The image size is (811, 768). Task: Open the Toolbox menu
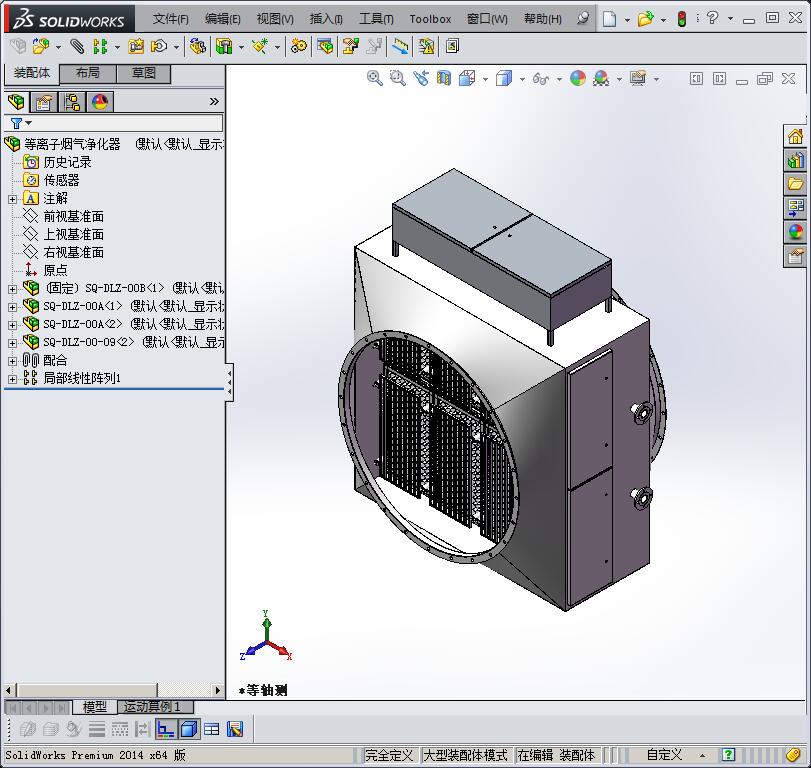click(x=430, y=19)
